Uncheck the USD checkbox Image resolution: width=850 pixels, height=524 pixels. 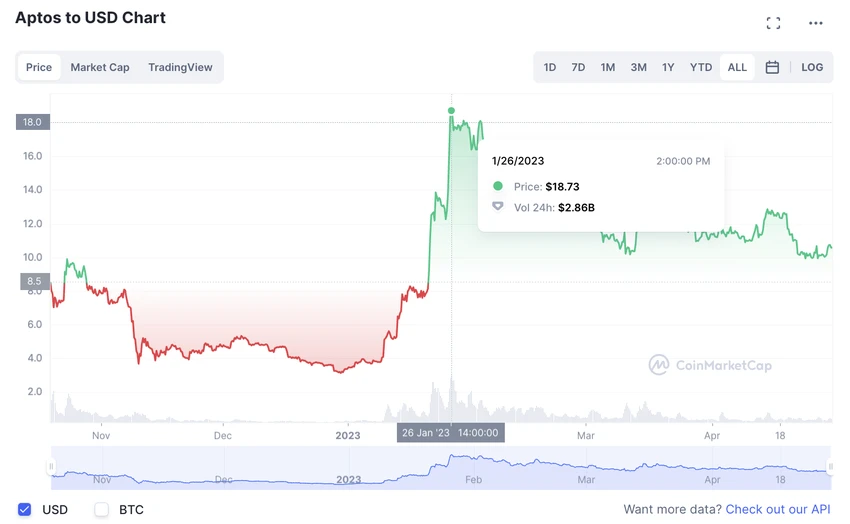point(25,509)
